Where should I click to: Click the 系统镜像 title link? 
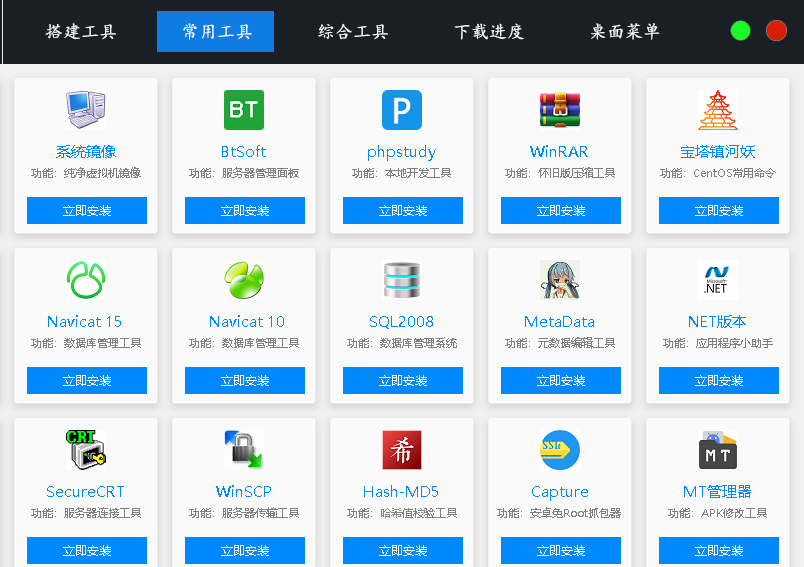click(x=86, y=152)
